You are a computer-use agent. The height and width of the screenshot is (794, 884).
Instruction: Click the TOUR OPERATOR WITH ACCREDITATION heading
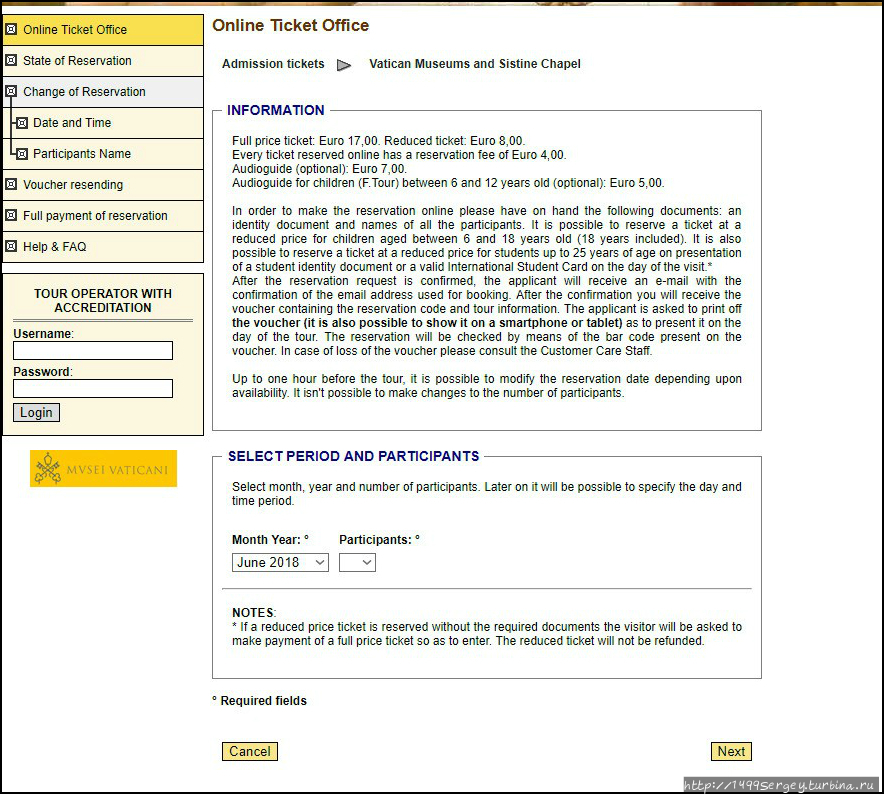[x=103, y=301]
